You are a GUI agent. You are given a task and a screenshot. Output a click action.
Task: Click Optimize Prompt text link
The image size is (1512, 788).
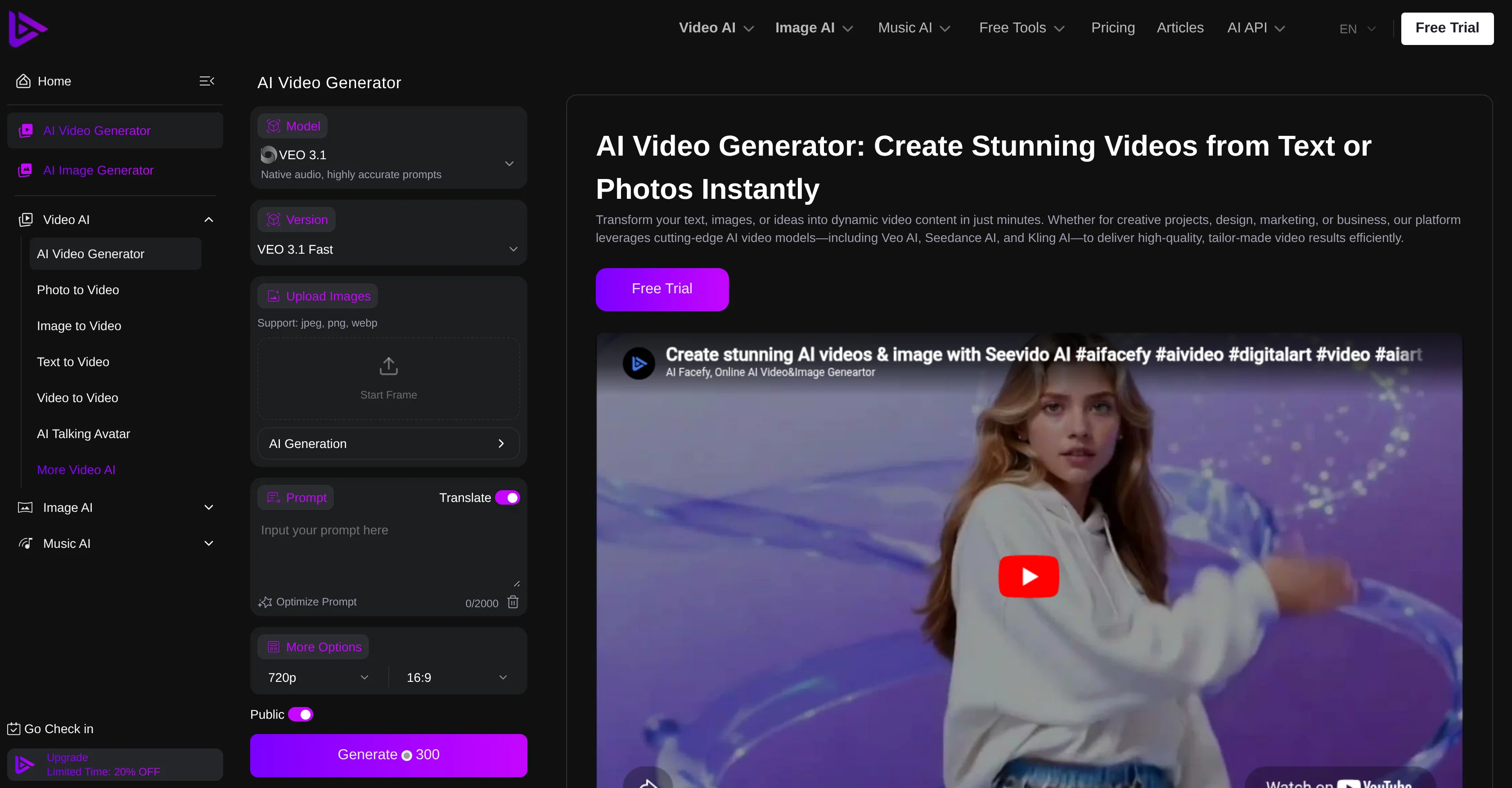coord(316,602)
